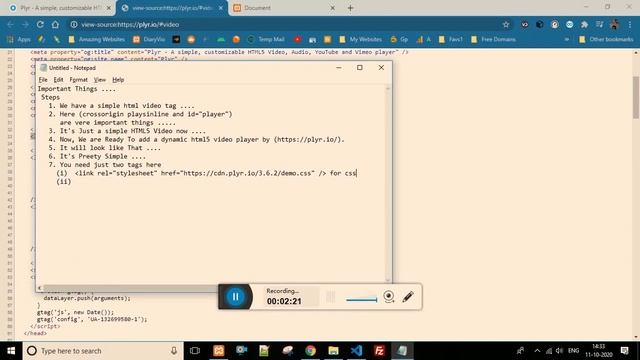The height and width of the screenshot is (360, 640).
Task: Open the pencil annotation tool in recorder
Action: coord(408,297)
